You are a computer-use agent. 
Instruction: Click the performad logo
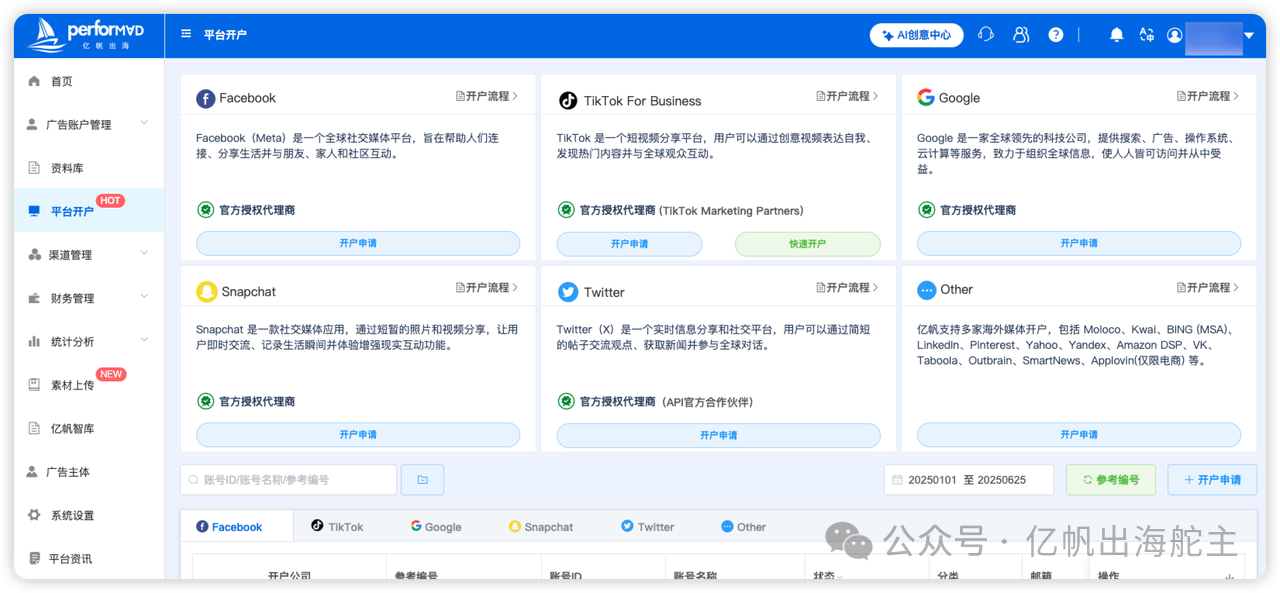click(x=85, y=35)
